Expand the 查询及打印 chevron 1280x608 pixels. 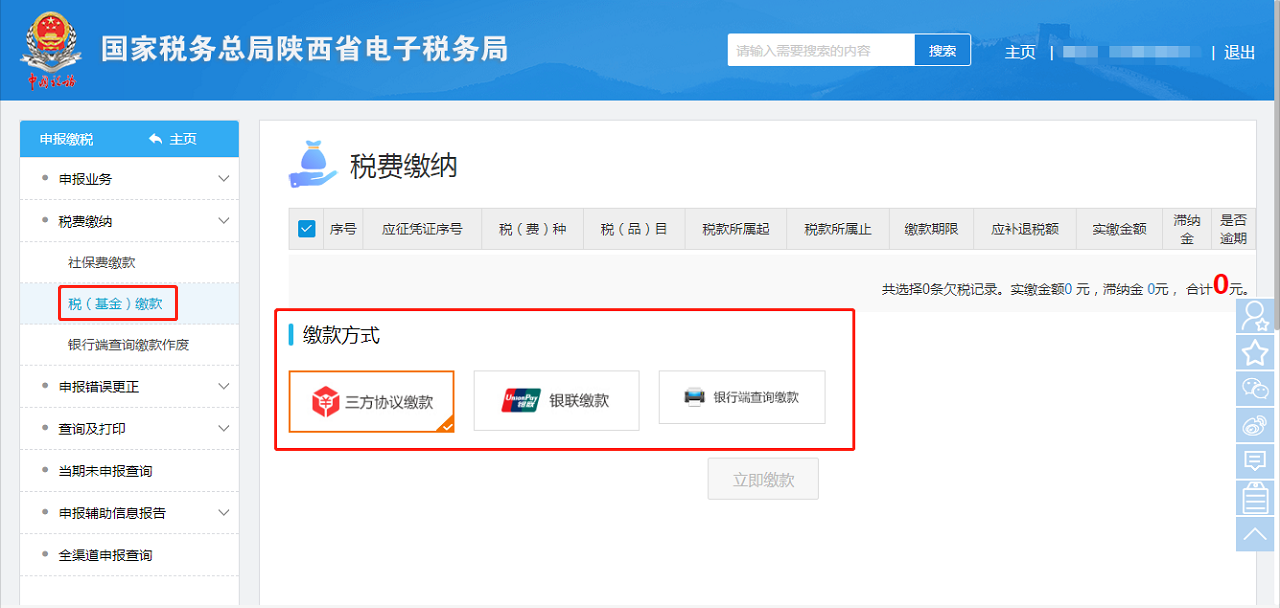point(224,429)
